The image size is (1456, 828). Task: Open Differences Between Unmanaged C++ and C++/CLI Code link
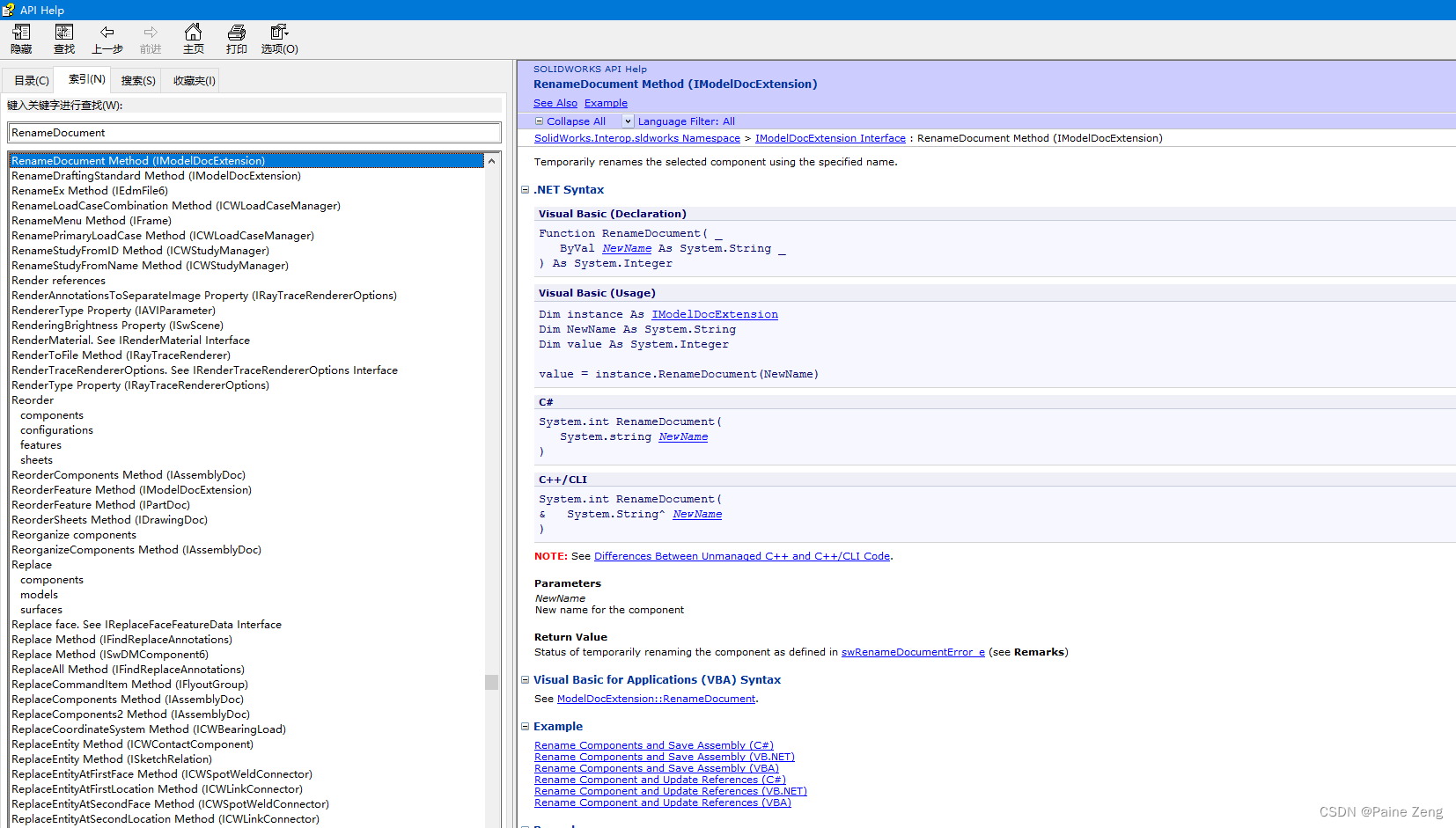(742, 556)
